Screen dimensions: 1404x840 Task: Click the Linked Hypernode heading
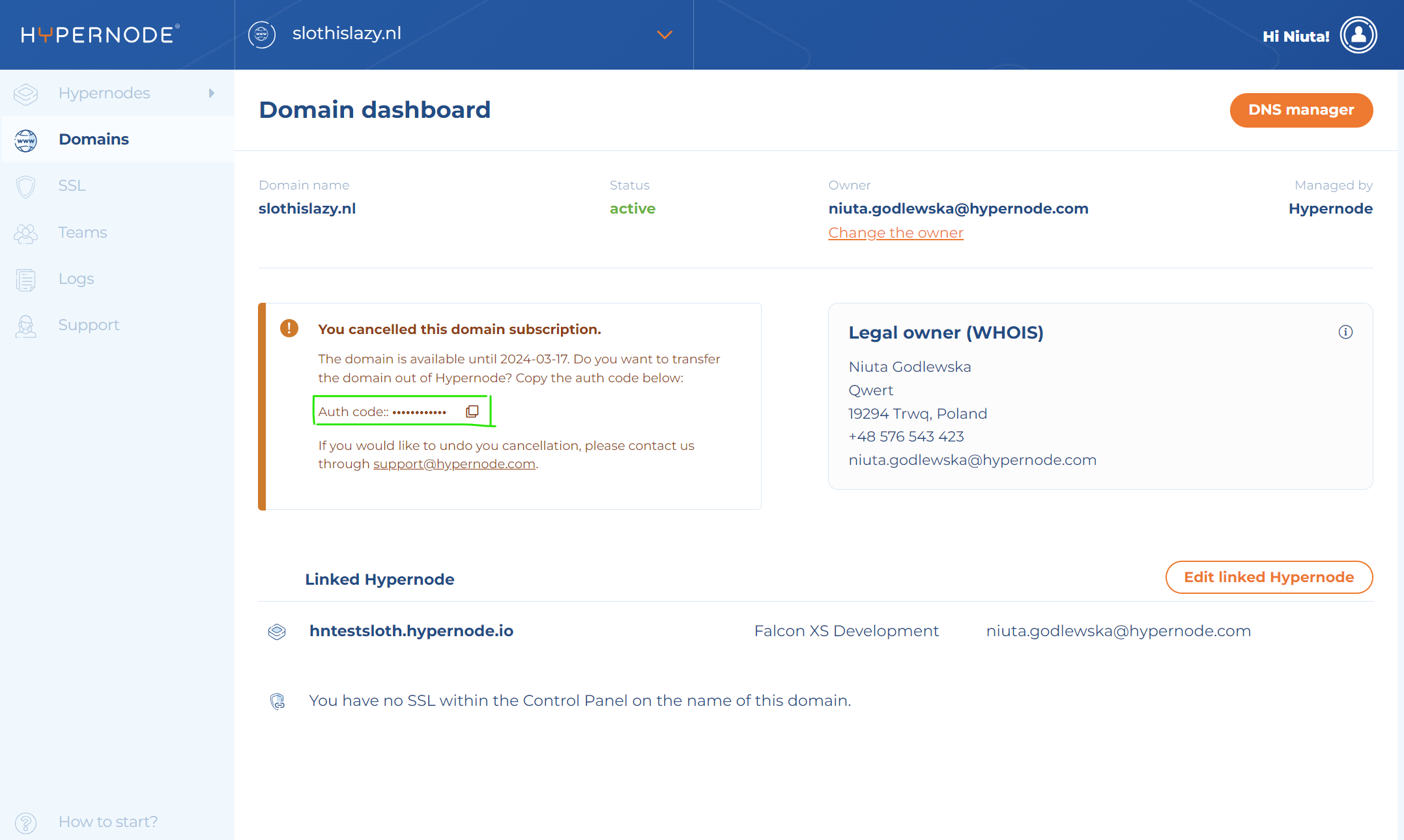pos(380,579)
